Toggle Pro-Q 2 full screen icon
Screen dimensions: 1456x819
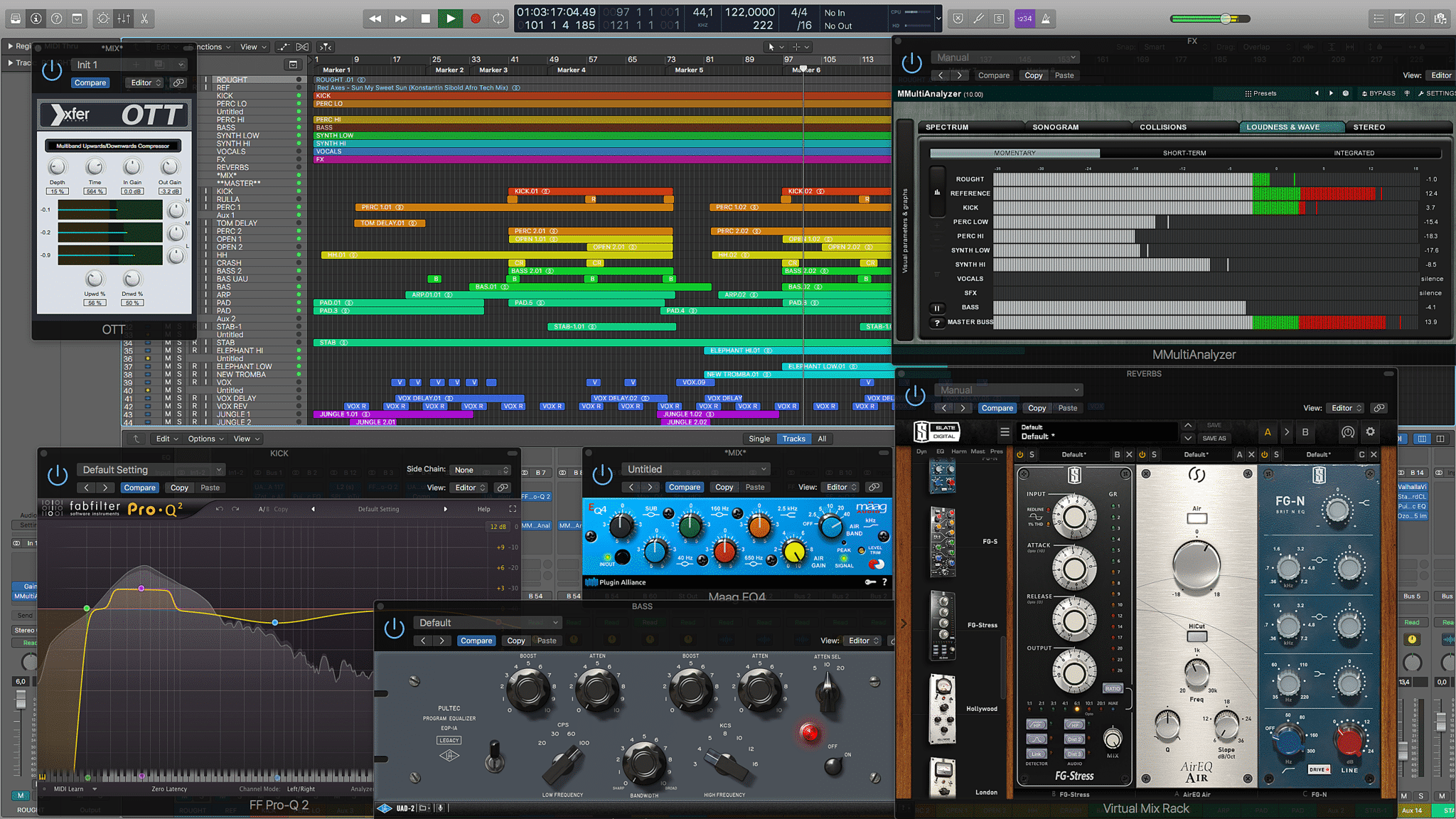512,509
